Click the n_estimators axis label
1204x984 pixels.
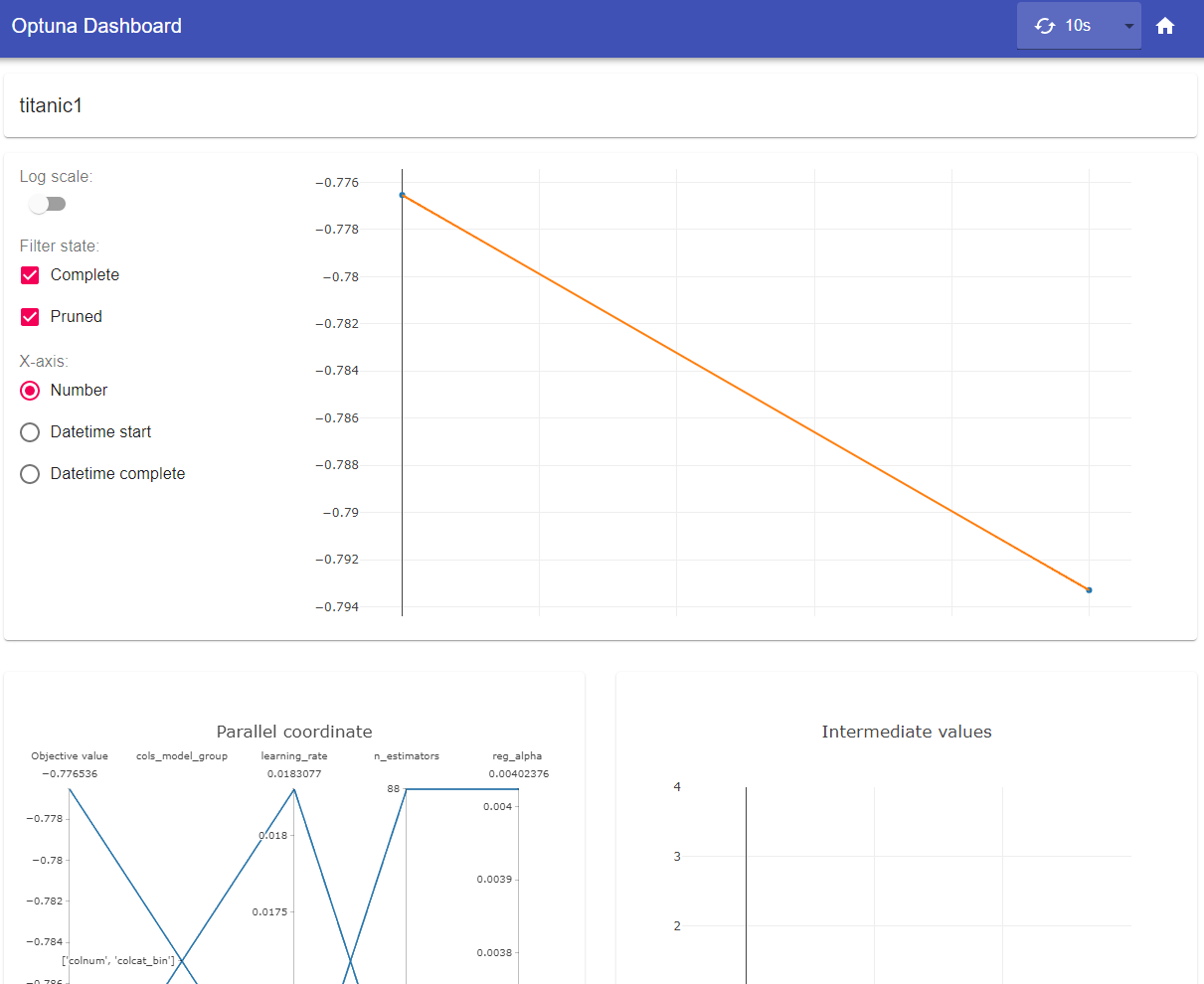pos(407,756)
